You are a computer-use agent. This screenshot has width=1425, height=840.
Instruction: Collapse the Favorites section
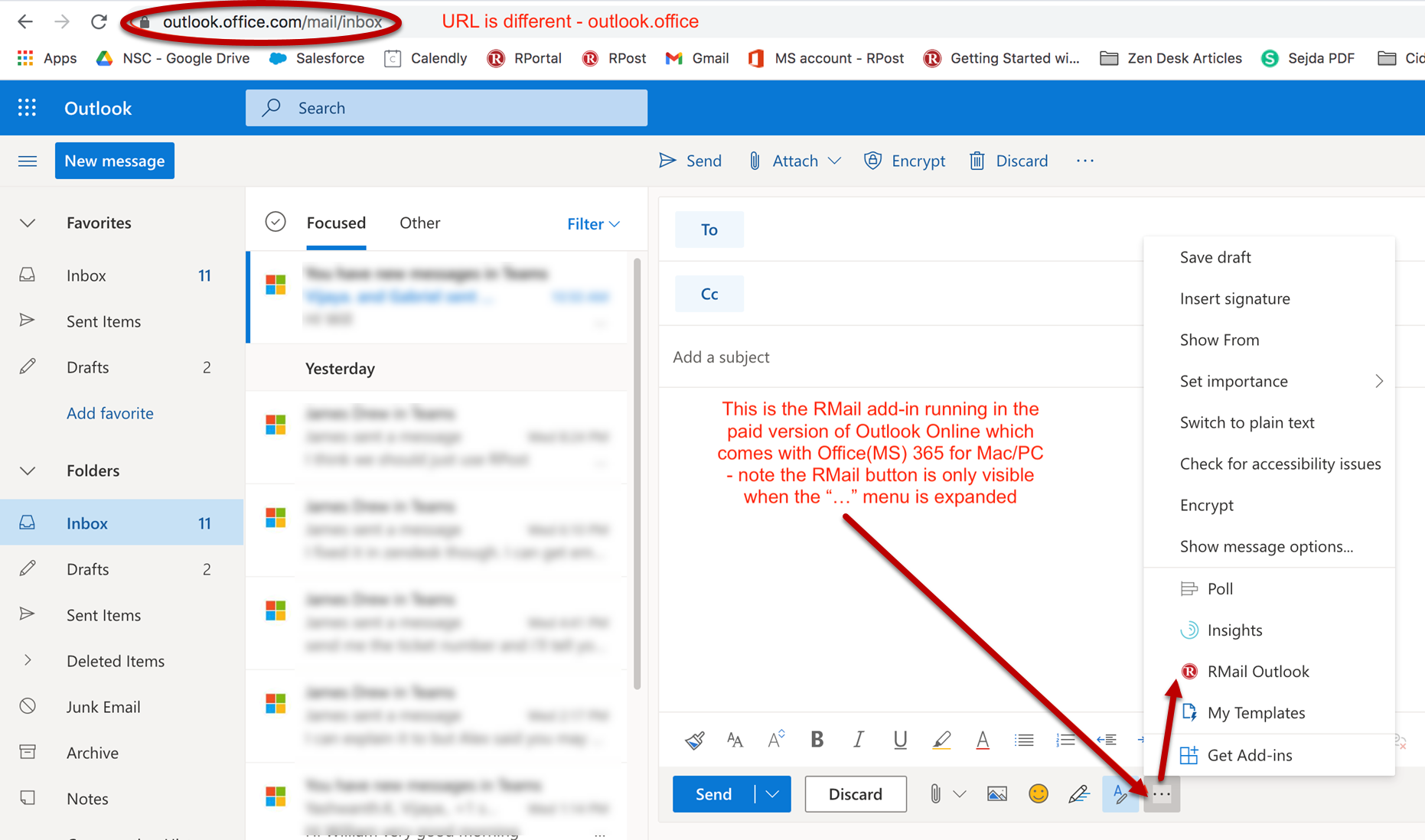pyautogui.click(x=28, y=223)
